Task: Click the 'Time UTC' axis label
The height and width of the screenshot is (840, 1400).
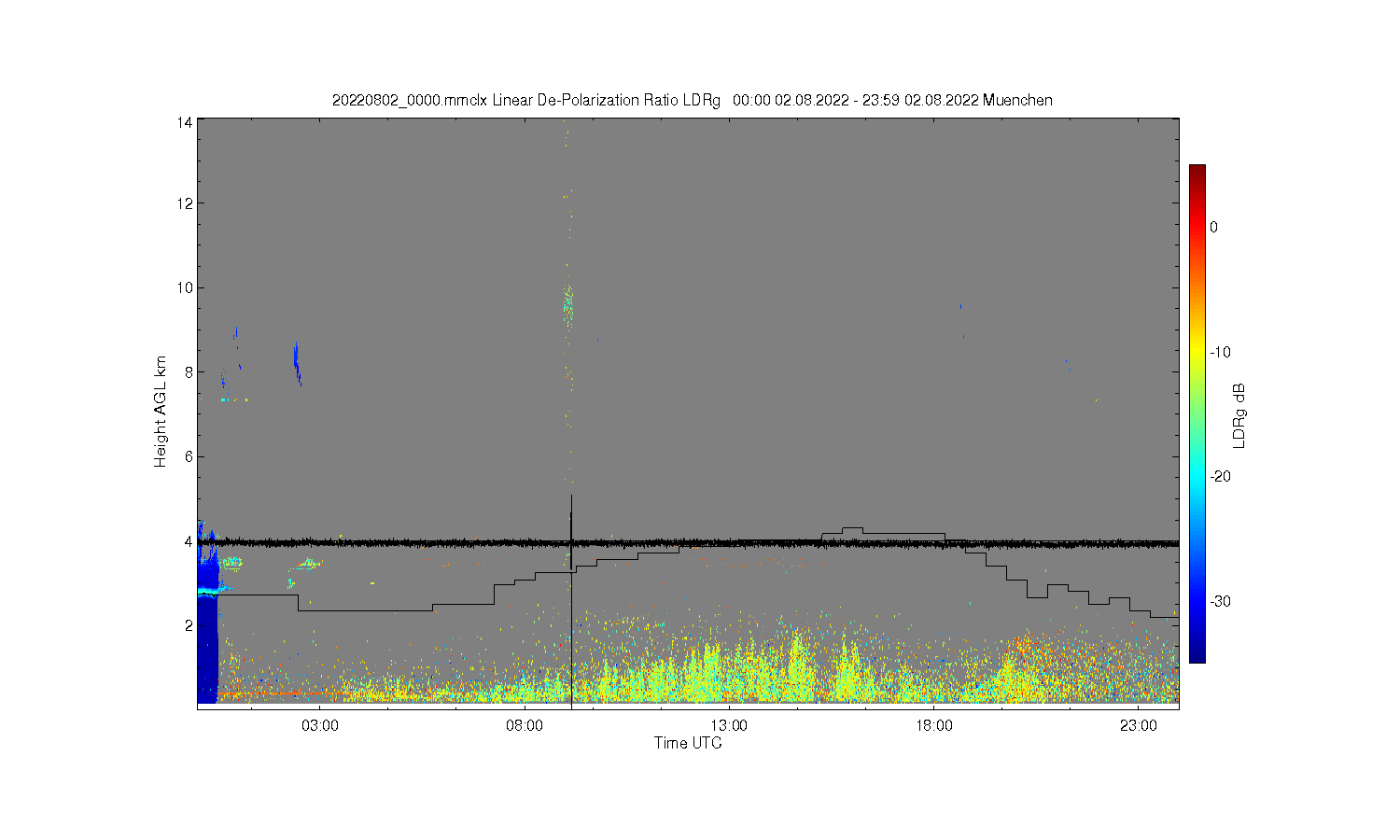Action: [688, 743]
